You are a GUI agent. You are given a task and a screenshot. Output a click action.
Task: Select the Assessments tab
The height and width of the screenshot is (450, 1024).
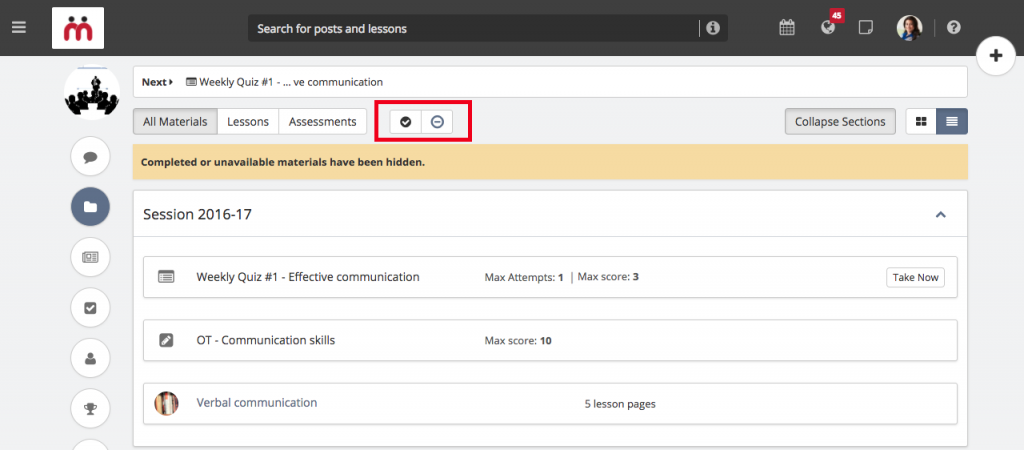tap(323, 121)
